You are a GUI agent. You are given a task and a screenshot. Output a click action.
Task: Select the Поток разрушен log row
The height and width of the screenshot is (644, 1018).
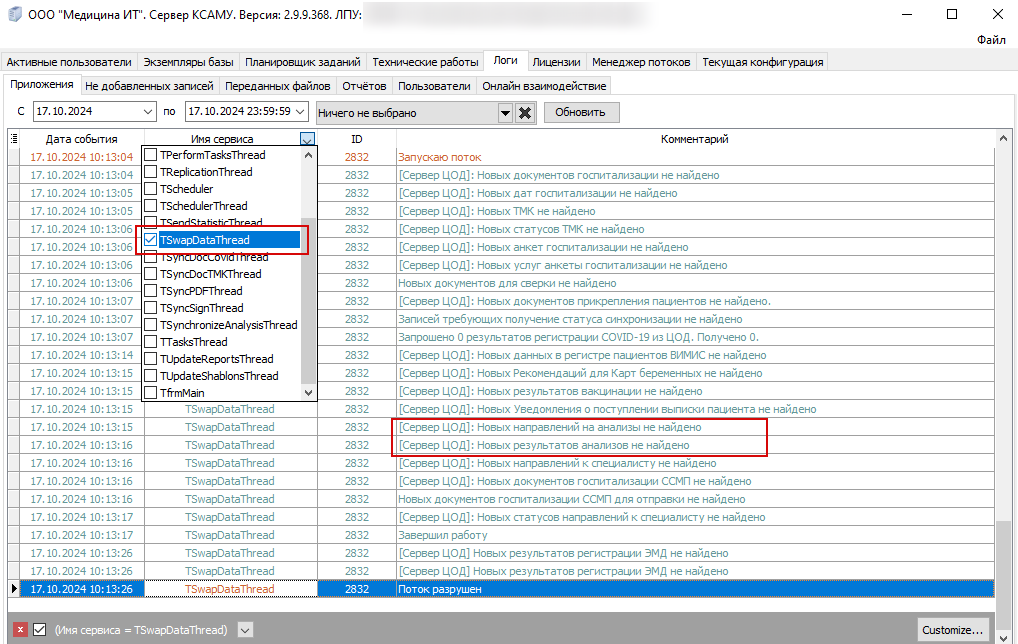pyautogui.click(x=500, y=589)
